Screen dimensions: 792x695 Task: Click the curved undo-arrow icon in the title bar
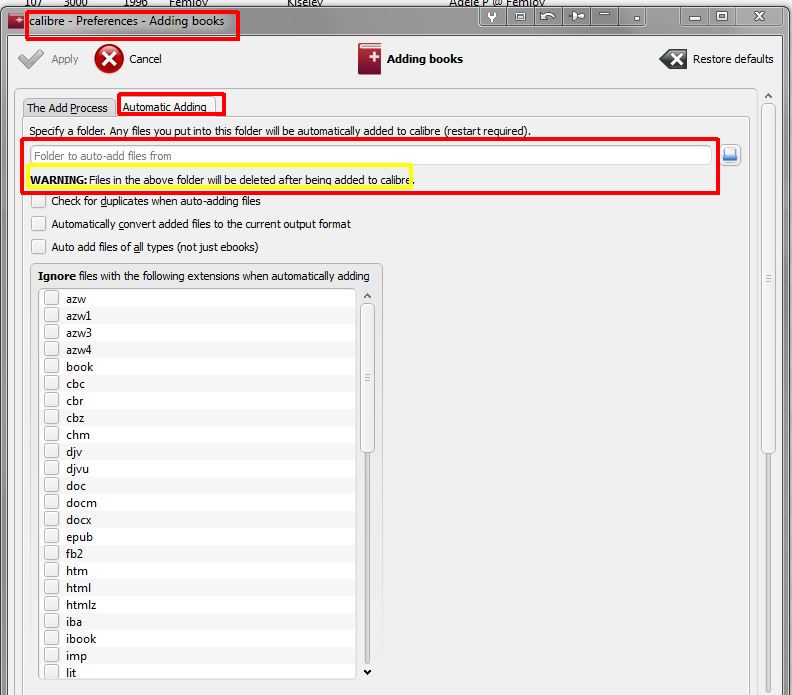[548, 17]
